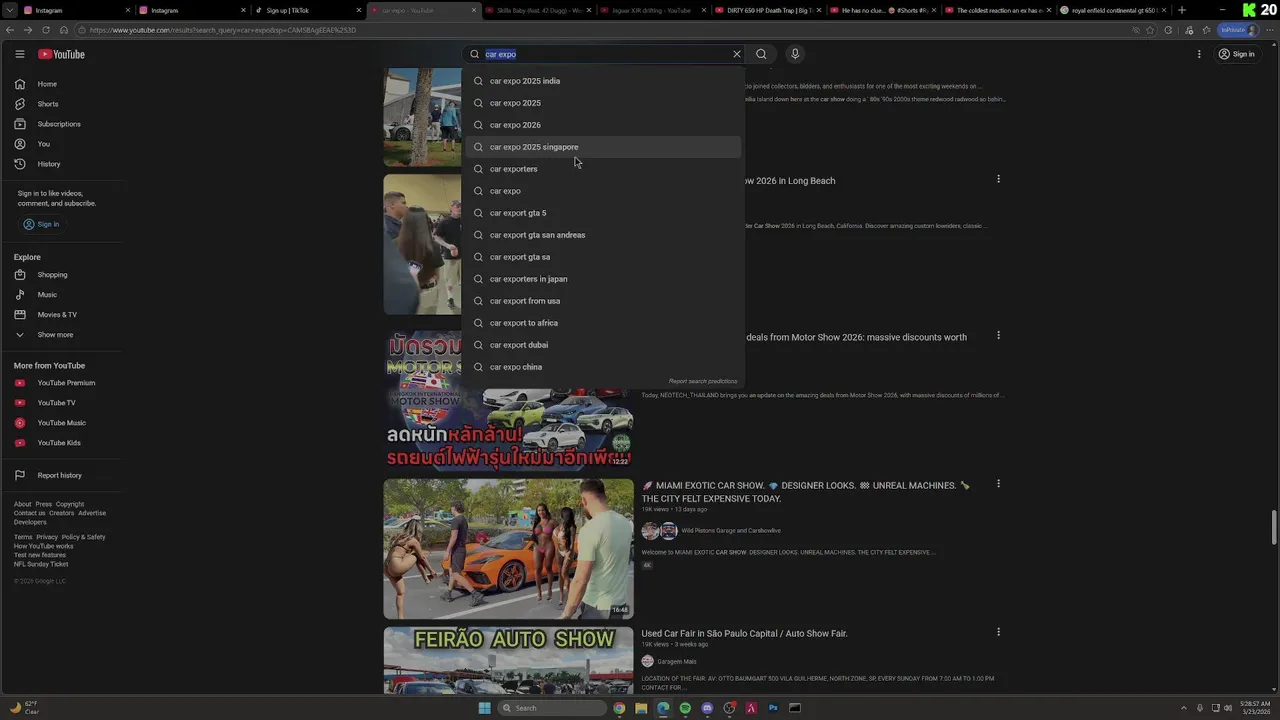Click the 'car expo' search input field

(605, 54)
